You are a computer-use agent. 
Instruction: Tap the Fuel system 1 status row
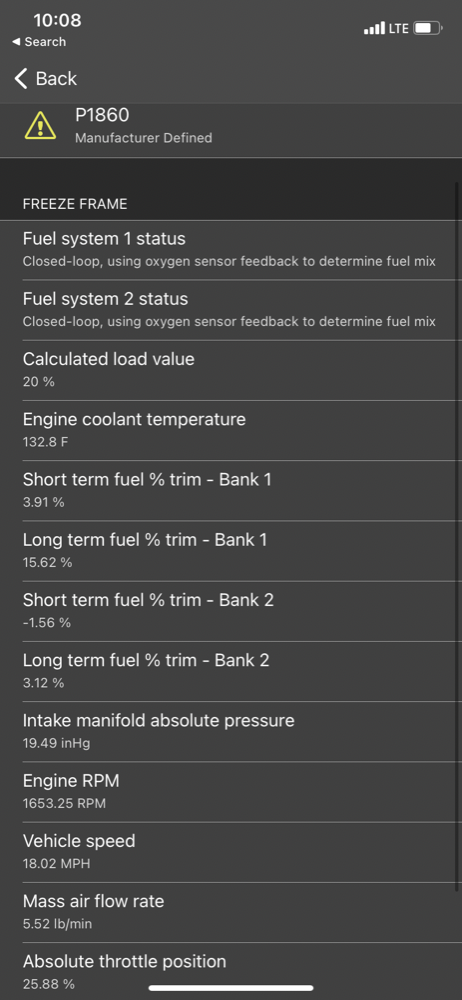(231, 250)
